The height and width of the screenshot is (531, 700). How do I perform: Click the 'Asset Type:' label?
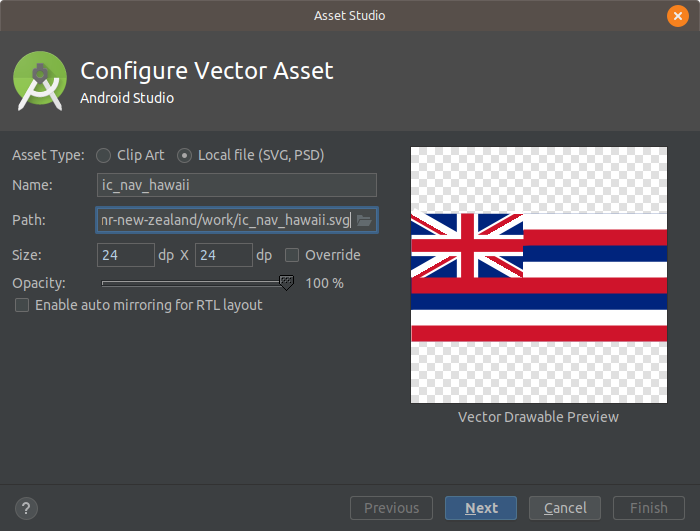48,155
